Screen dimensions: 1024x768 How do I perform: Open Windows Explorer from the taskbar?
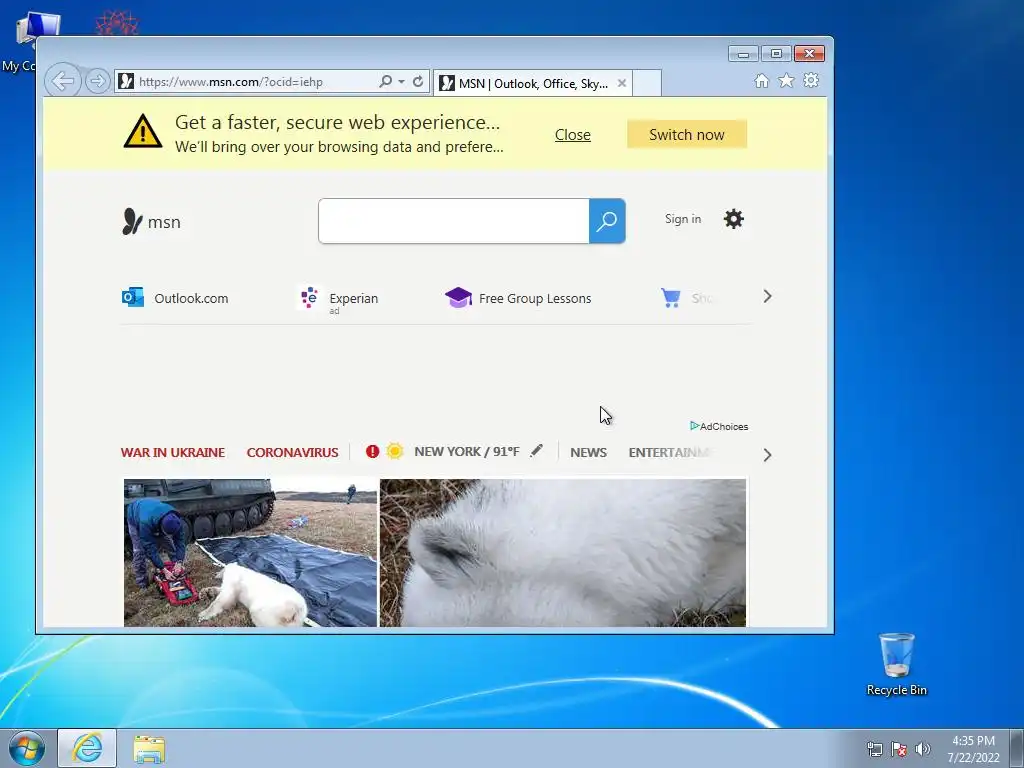[x=150, y=748]
